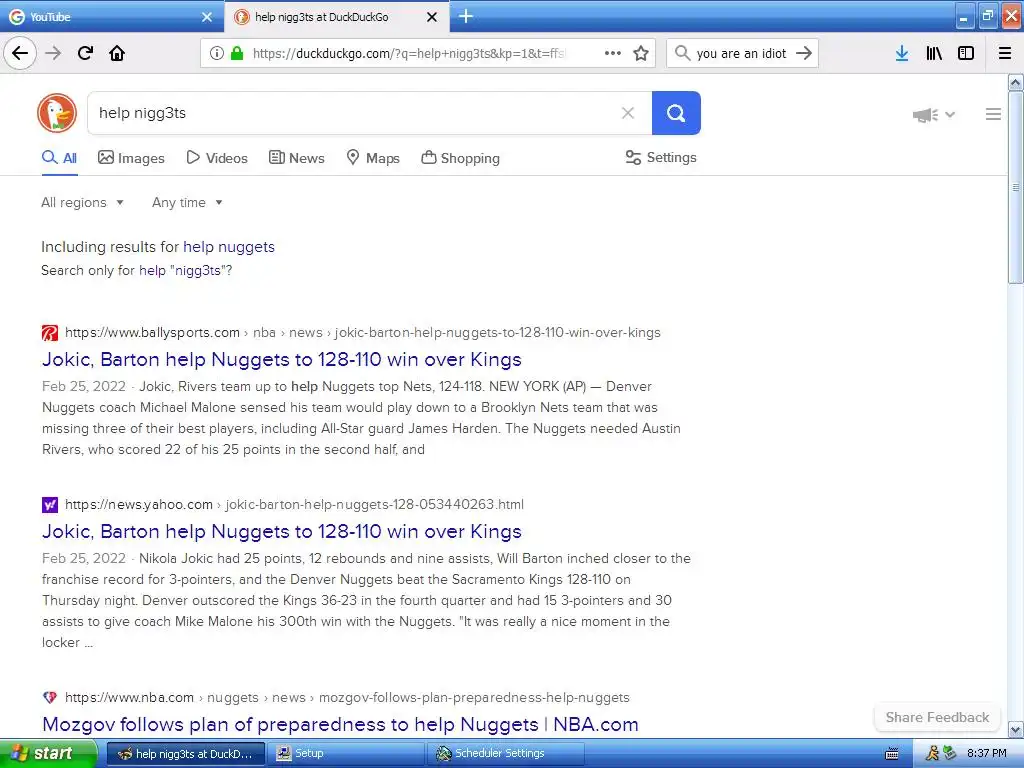Screen dimensions: 1024x768
Task: Submit the 'you are an idiot' search arrow
Action: tap(804, 53)
